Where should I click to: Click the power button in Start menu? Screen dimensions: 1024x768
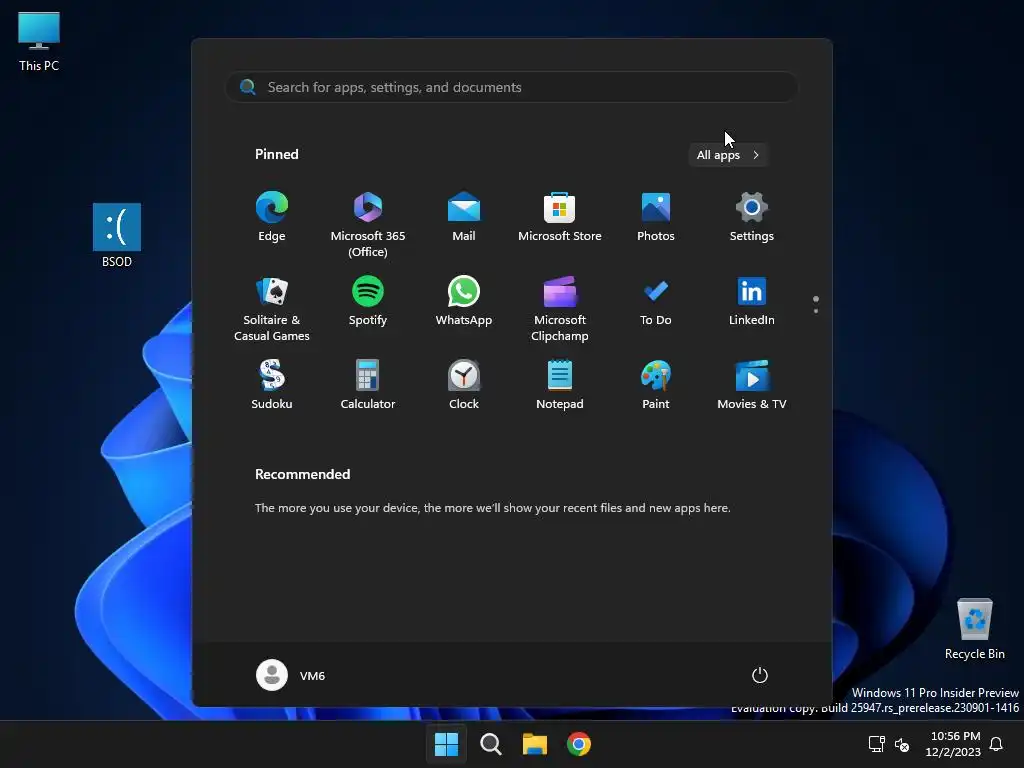(760, 675)
